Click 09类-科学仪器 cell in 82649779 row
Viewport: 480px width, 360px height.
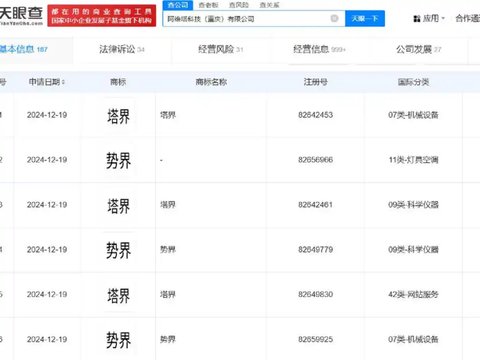413,250
